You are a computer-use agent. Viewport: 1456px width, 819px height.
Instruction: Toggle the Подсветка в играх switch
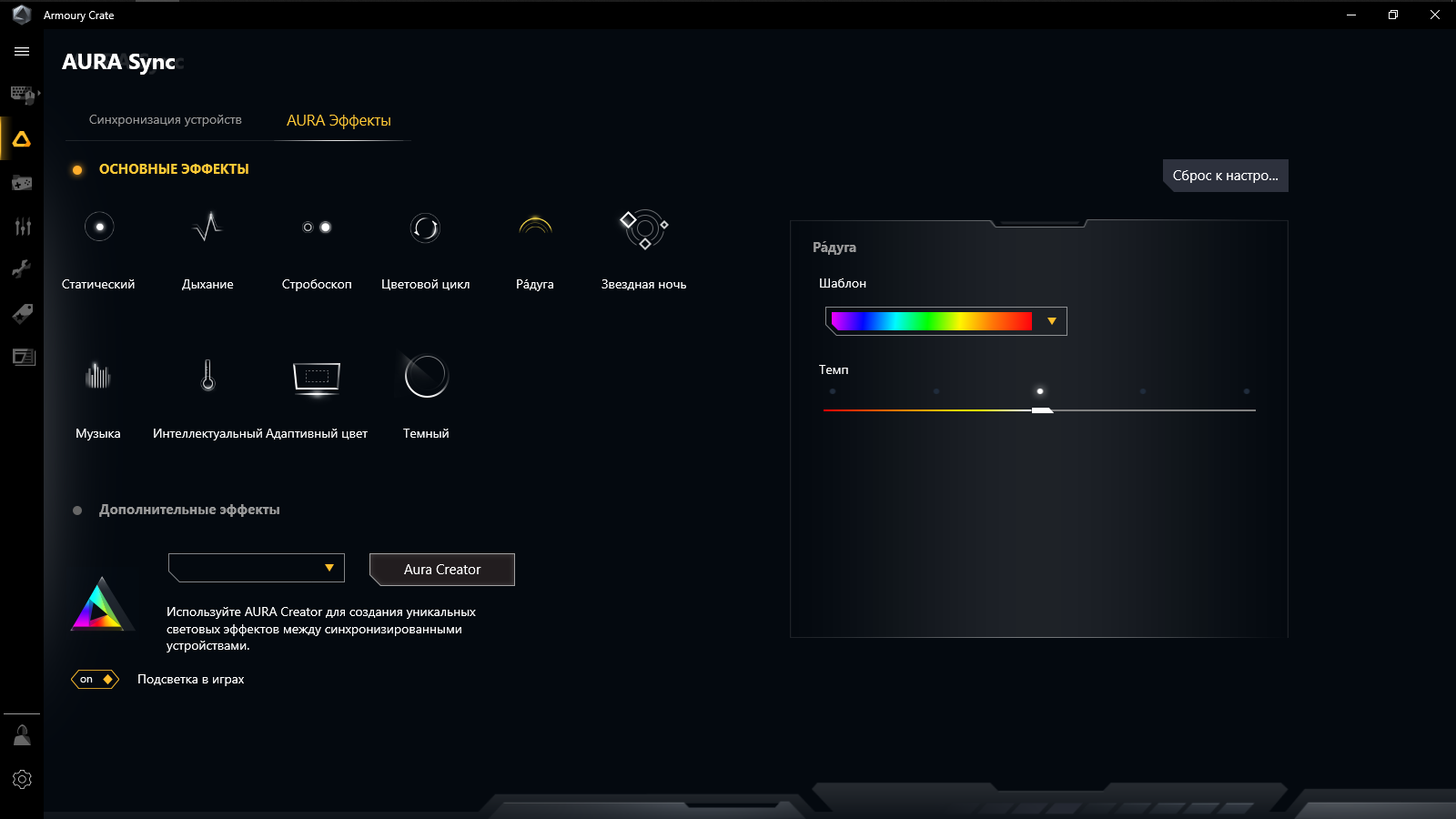coord(96,680)
